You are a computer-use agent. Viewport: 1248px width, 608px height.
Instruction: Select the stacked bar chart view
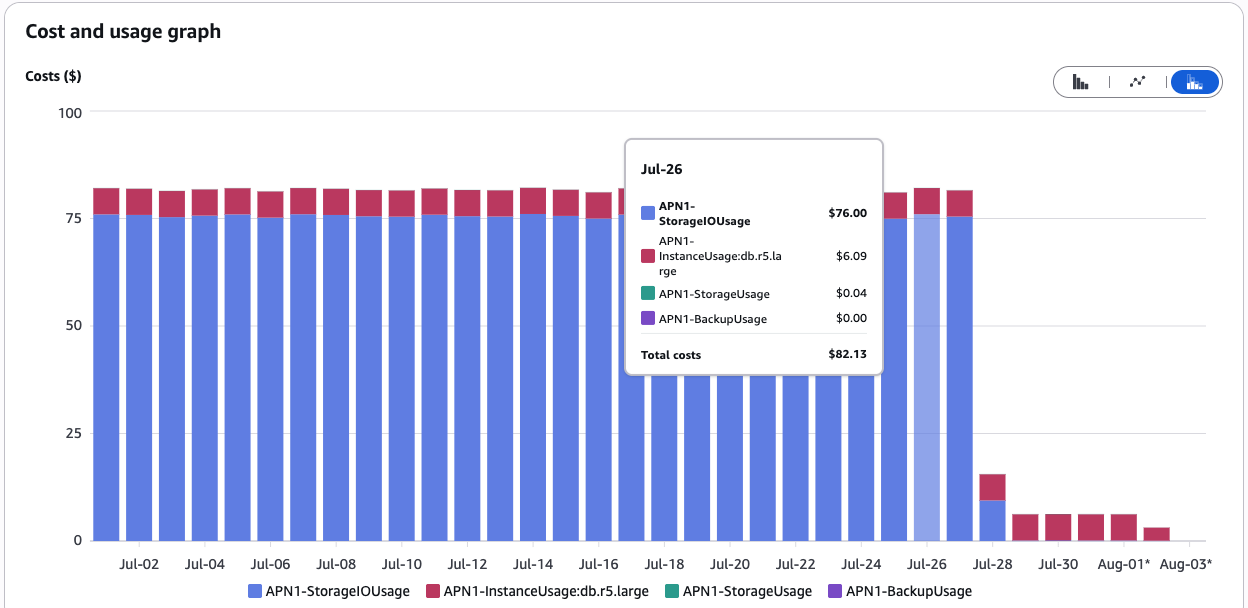(x=1194, y=82)
